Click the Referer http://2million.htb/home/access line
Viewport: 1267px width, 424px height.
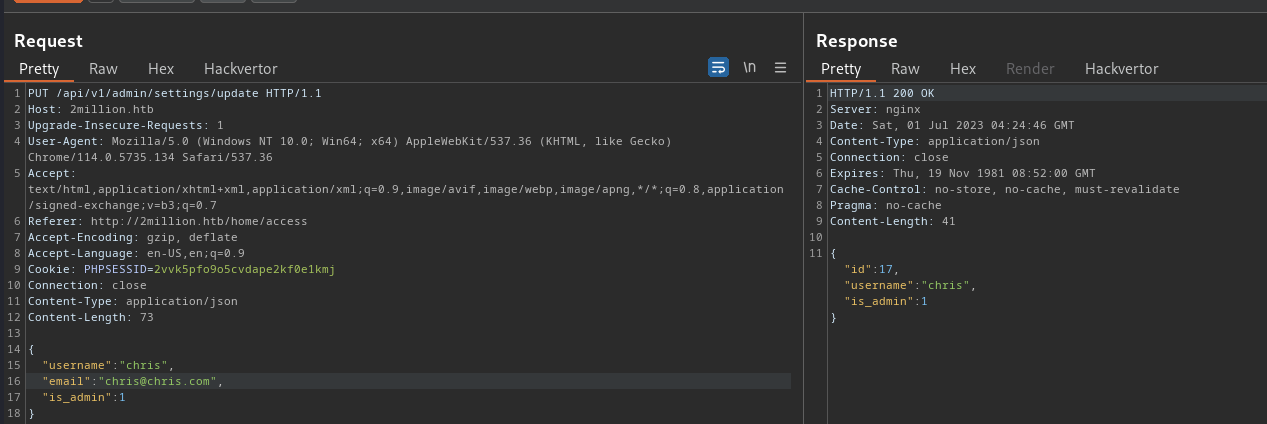[x=168, y=221]
